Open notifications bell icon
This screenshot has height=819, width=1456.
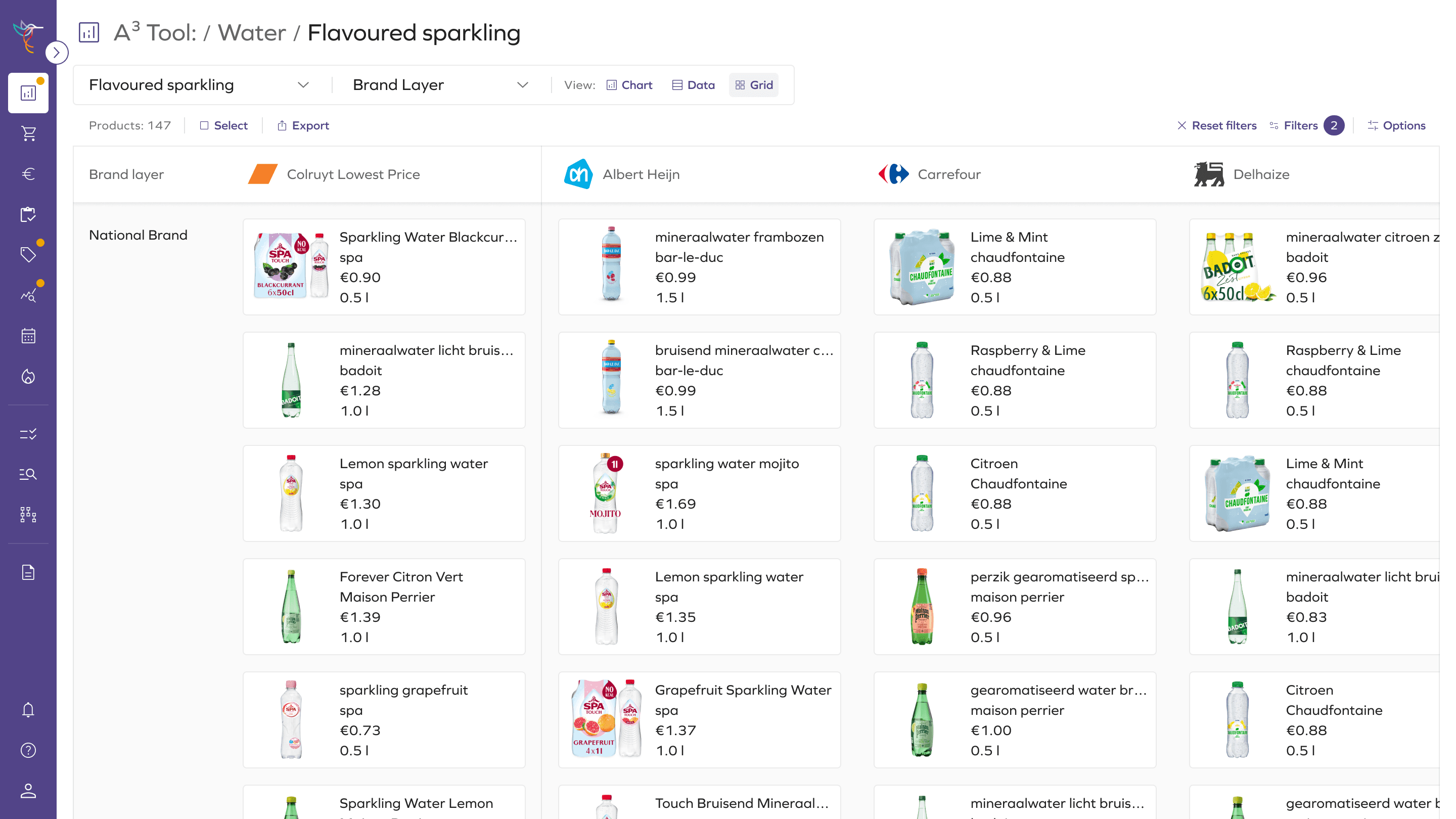[28, 710]
